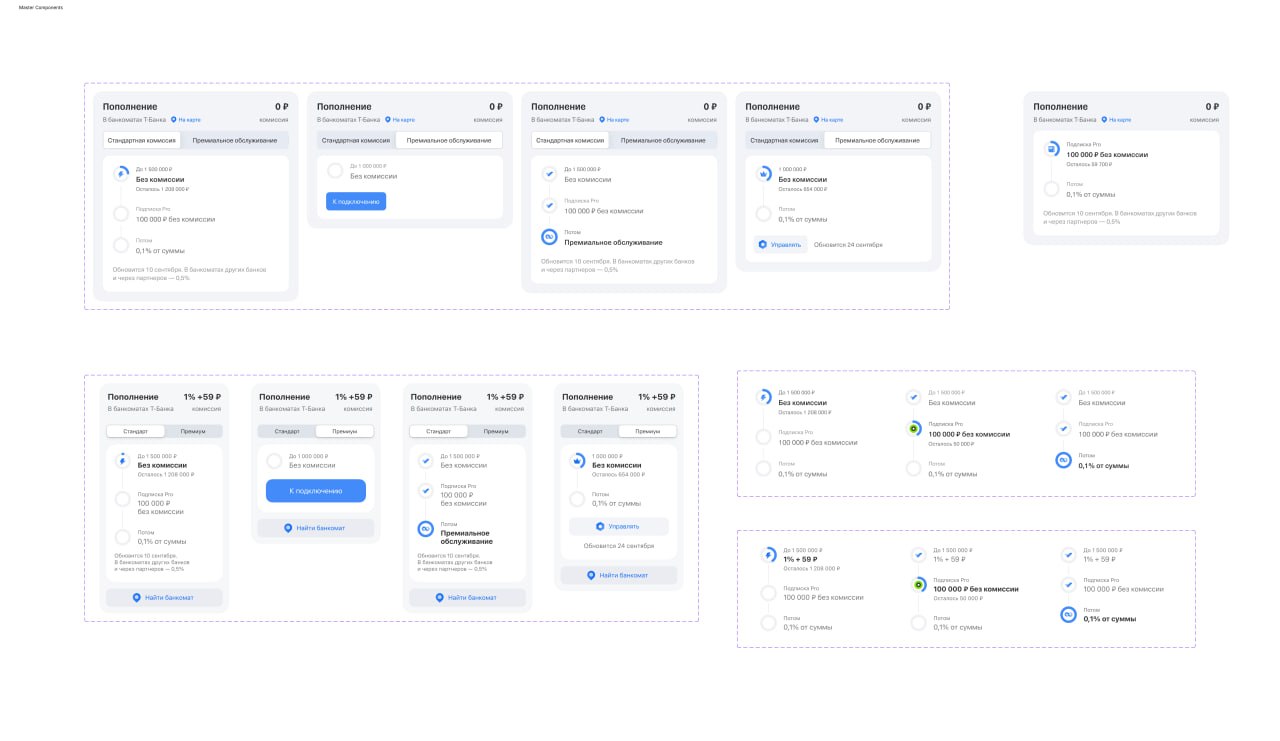Click pin icon in 'Найти банкомат' under the 'Управлять' card
Image resolution: width=1280 pixels, height=741 pixels.
click(x=591, y=575)
